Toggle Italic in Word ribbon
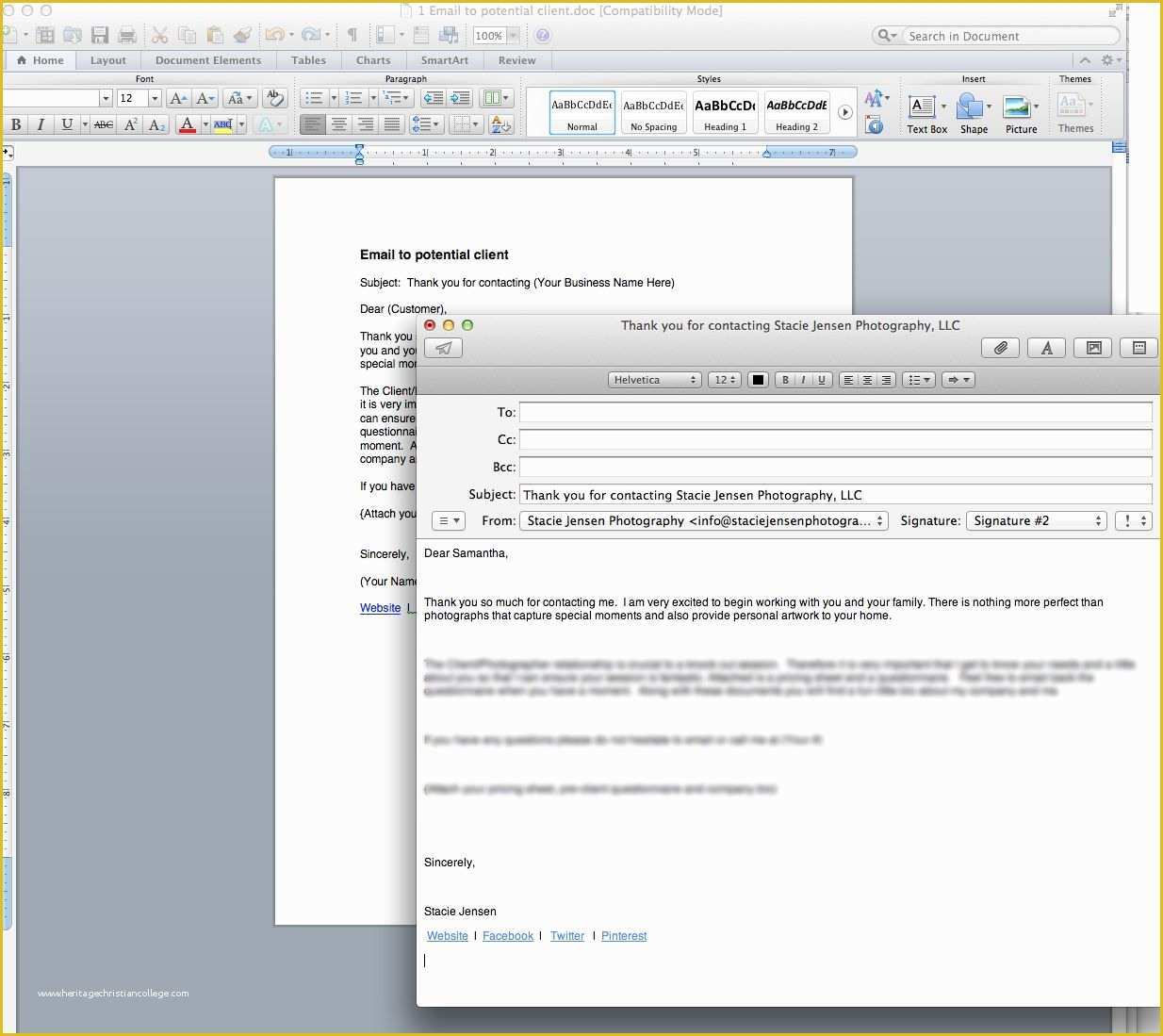This screenshot has width=1163, height=1036. pyautogui.click(x=41, y=124)
